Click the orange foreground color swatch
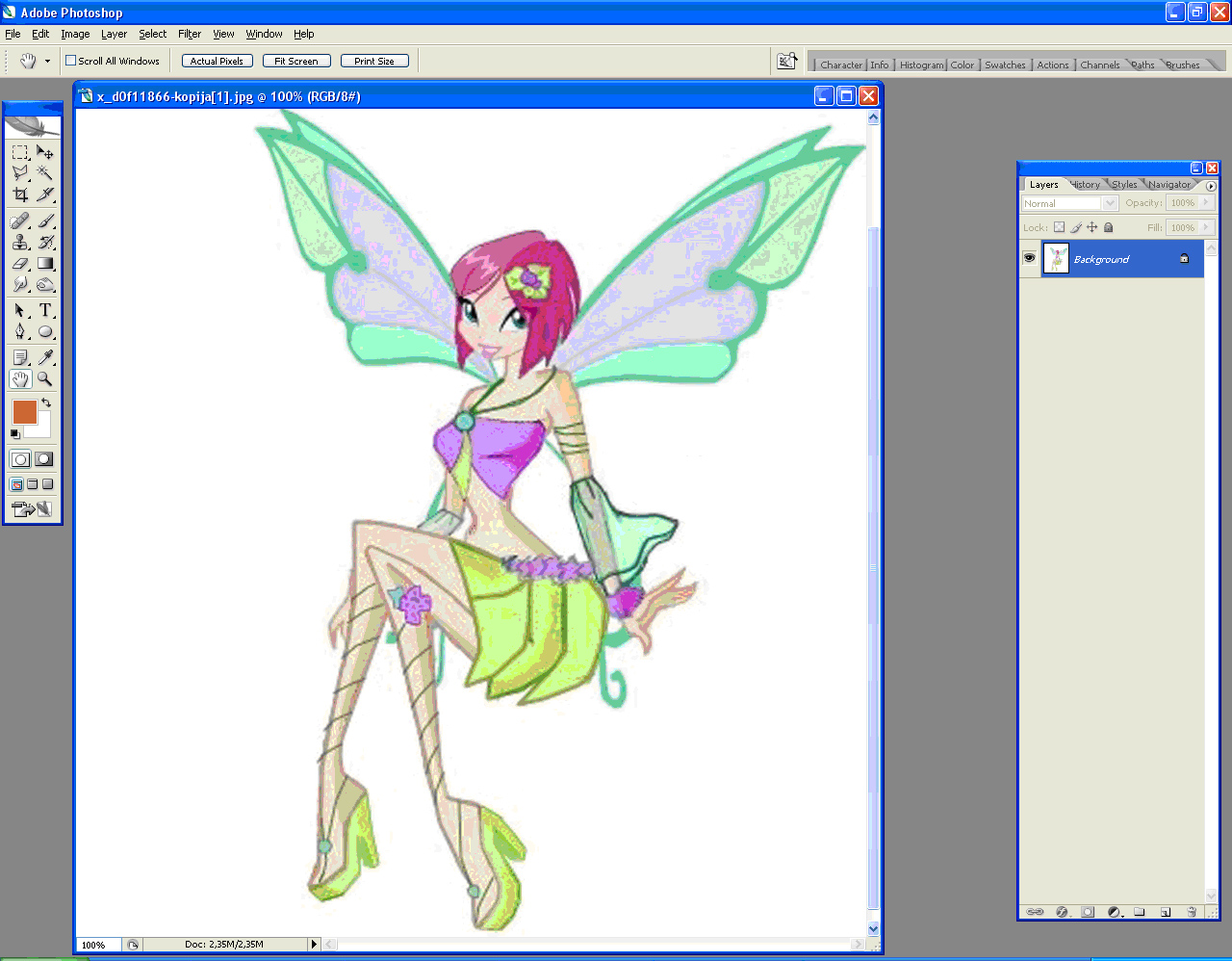 pyautogui.click(x=24, y=412)
